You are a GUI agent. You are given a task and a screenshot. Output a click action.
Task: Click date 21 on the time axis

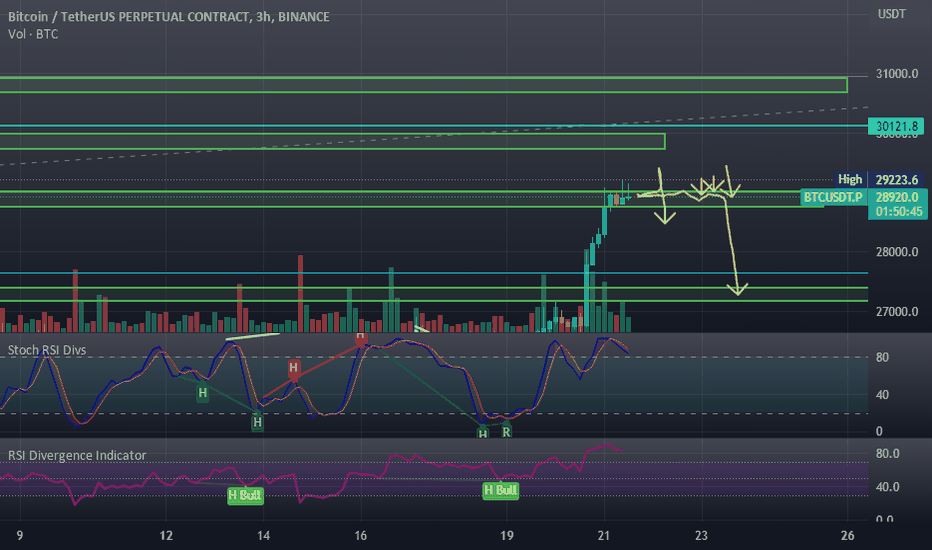click(x=604, y=535)
